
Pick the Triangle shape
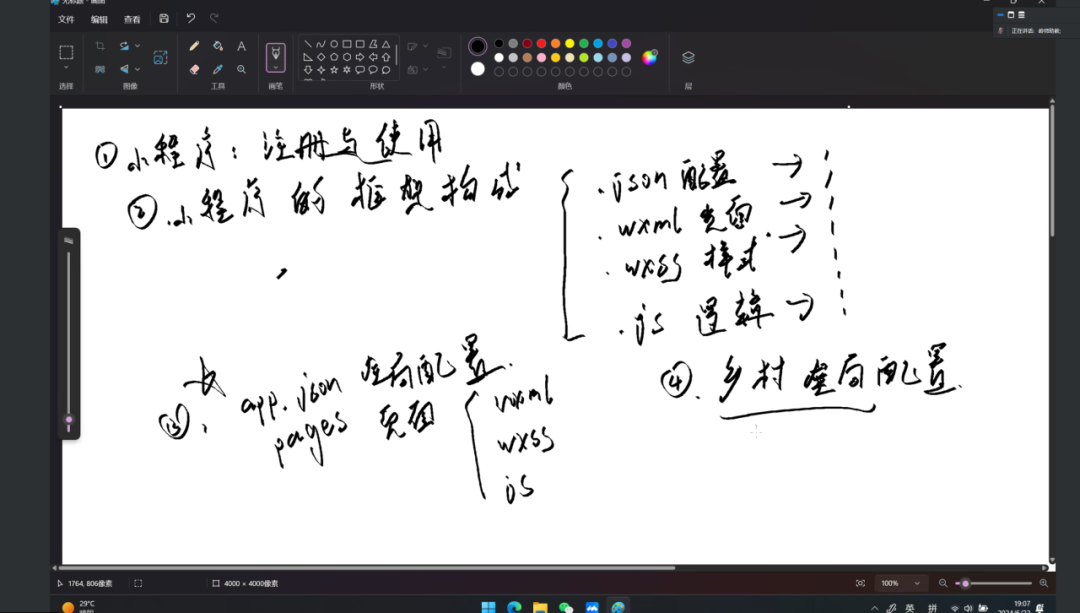click(386, 44)
